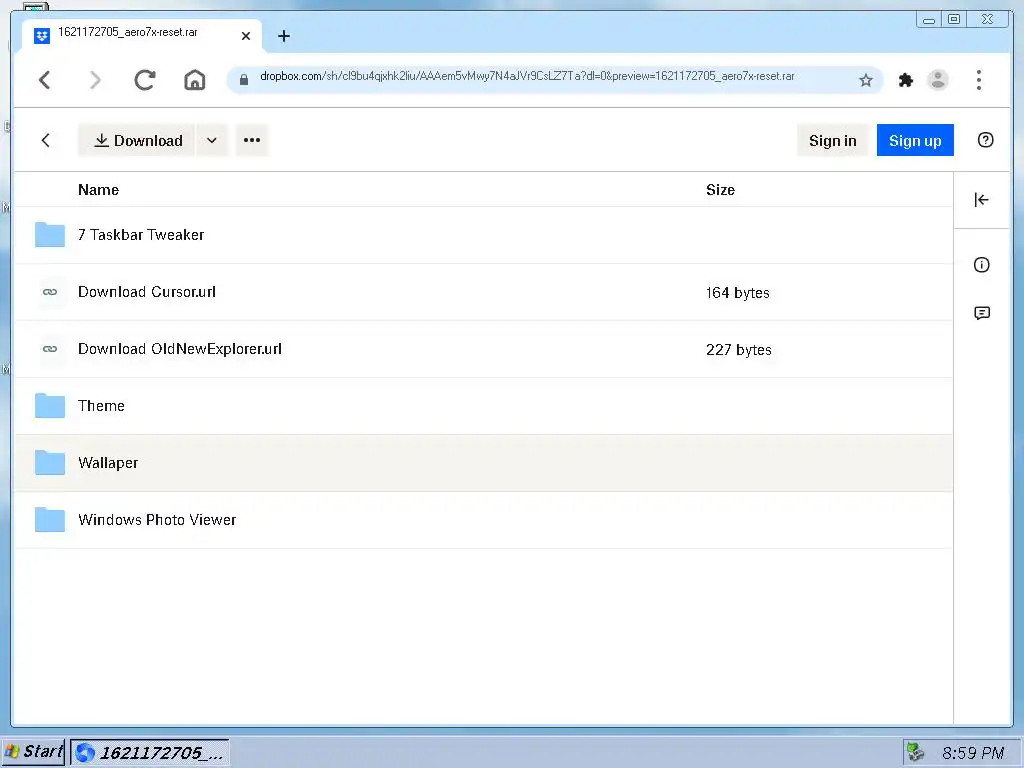Open the browser home page icon

click(x=195, y=80)
